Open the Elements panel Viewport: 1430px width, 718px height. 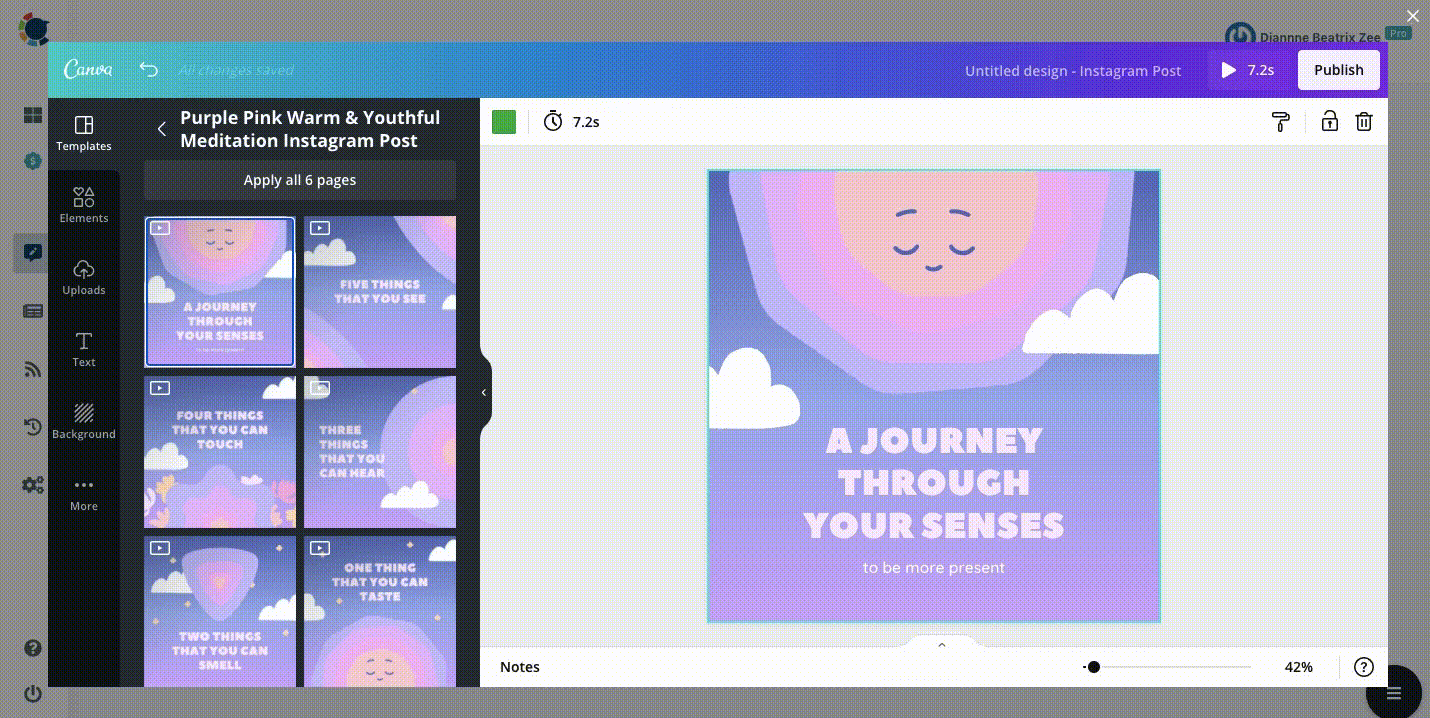[84, 204]
